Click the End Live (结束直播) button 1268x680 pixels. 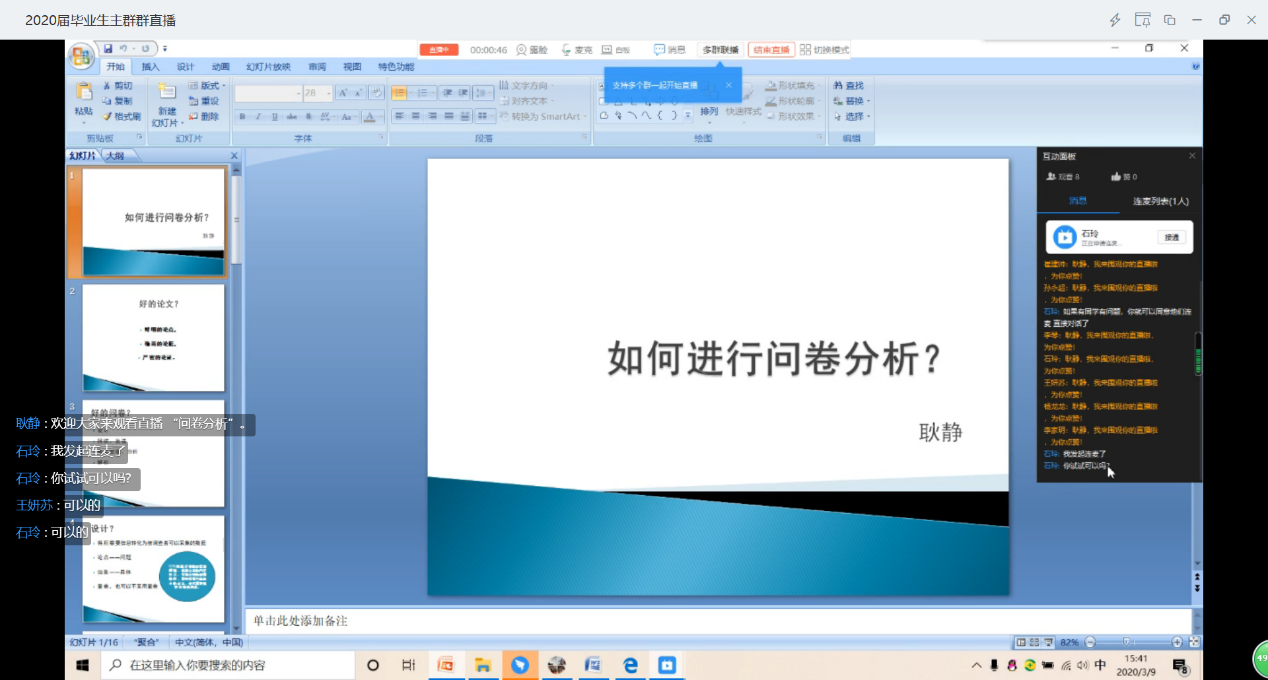coord(771,50)
